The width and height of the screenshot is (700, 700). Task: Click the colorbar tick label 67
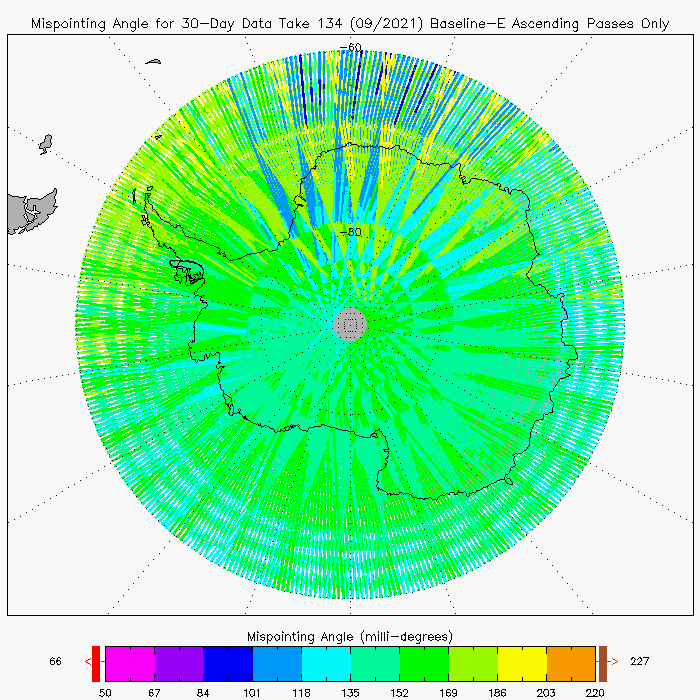154,693
